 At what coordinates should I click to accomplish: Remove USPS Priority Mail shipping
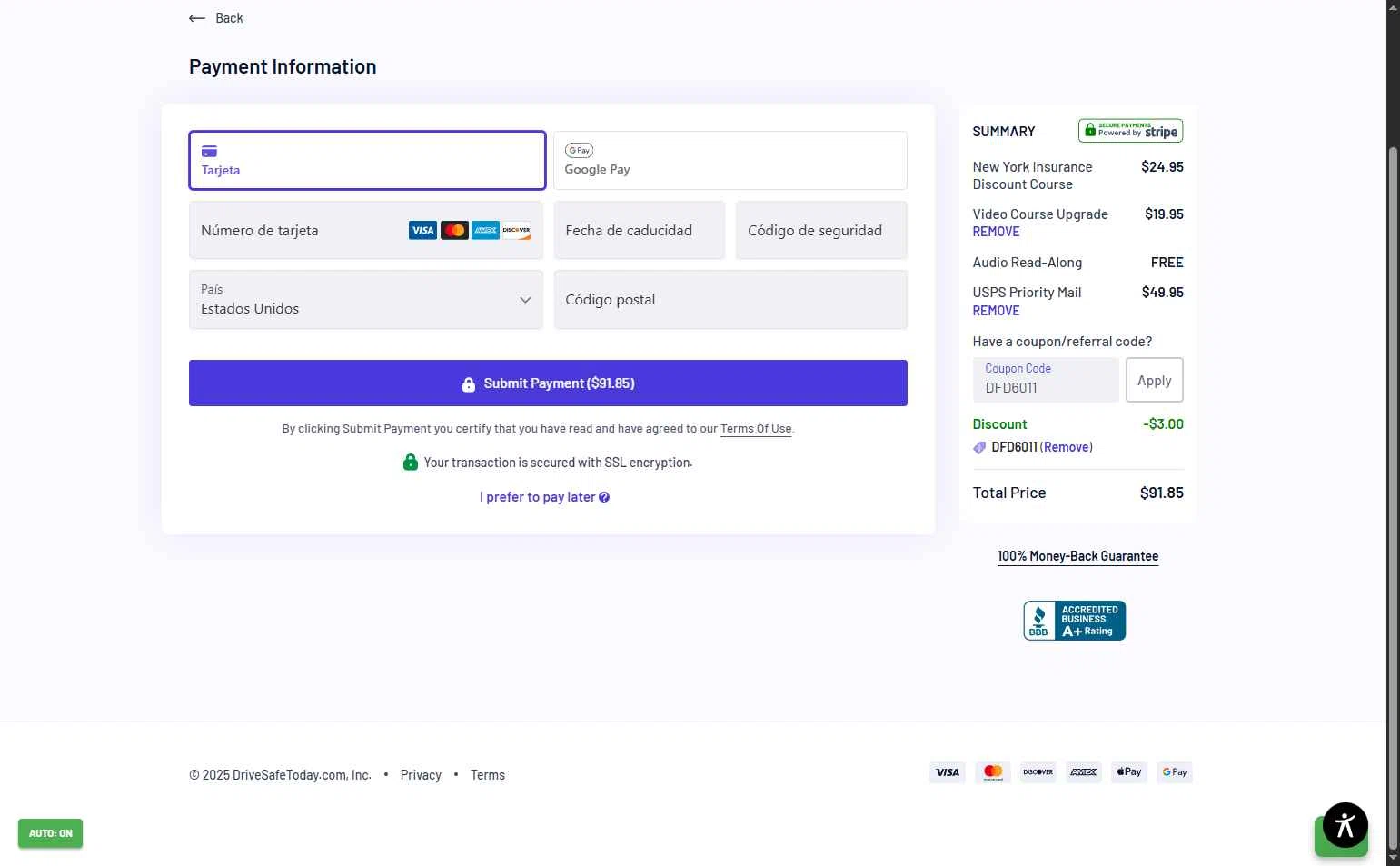pos(996,311)
